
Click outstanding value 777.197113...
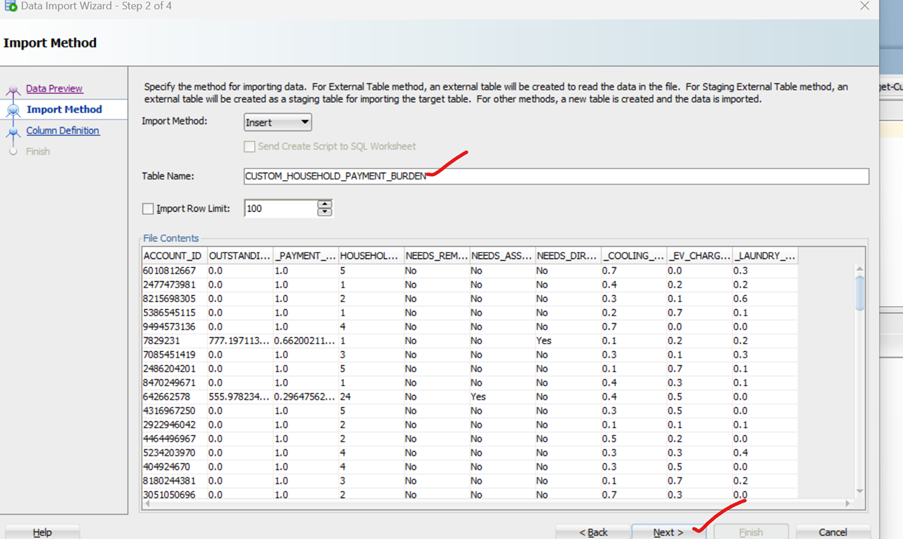click(x=240, y=341)
